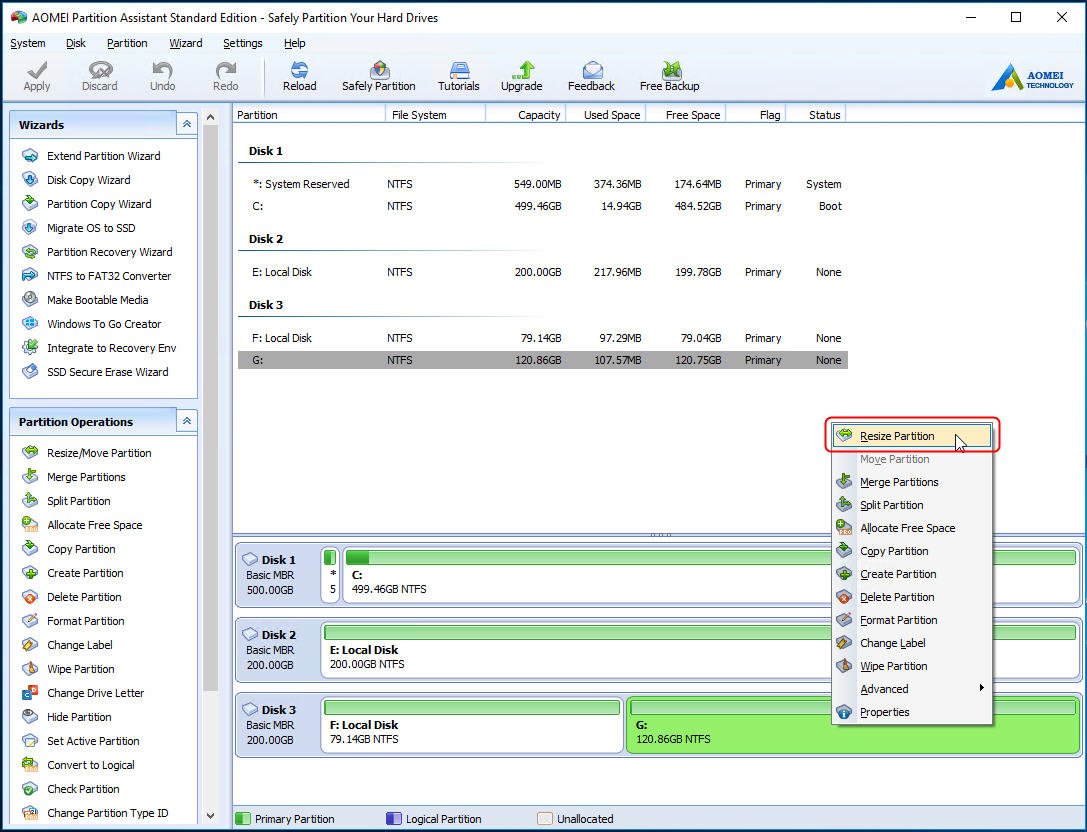
Task: Select Allocate Free Space in context menu
Action: [912, 528]
